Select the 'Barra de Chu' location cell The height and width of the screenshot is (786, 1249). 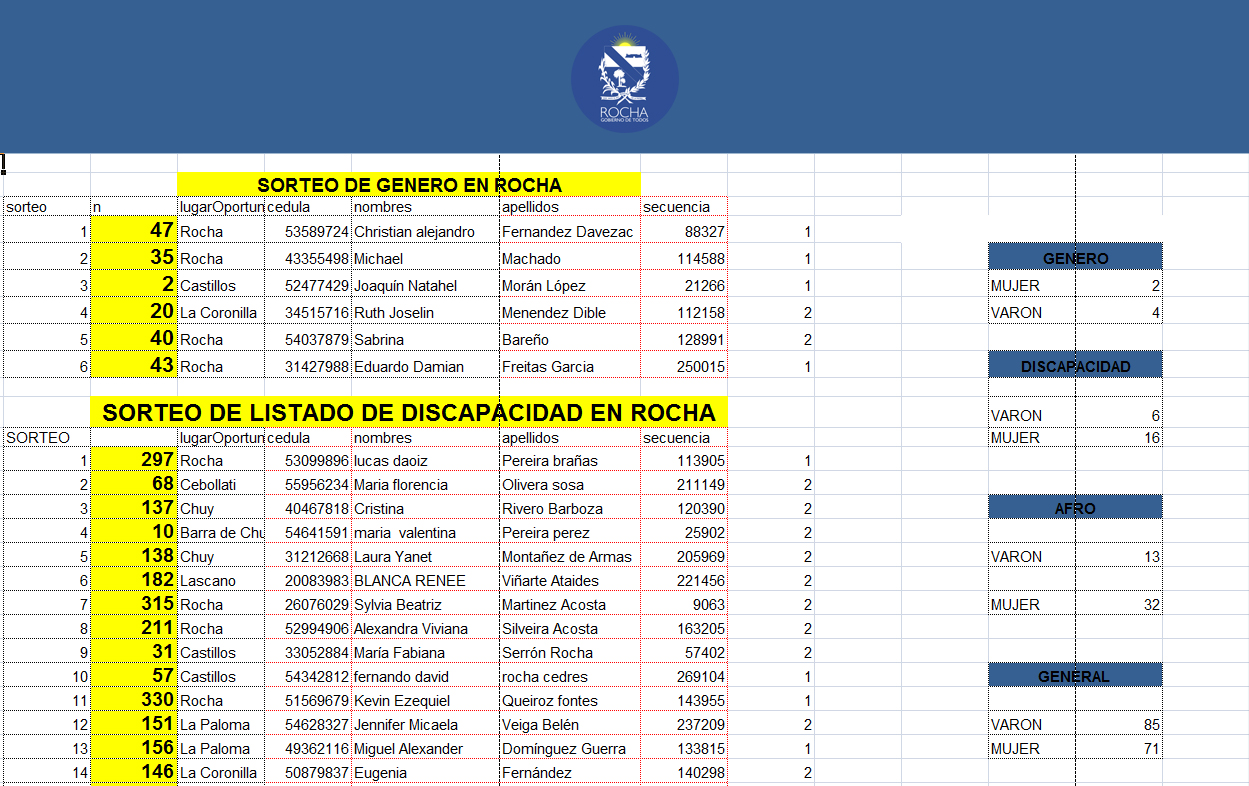point(222,532)
